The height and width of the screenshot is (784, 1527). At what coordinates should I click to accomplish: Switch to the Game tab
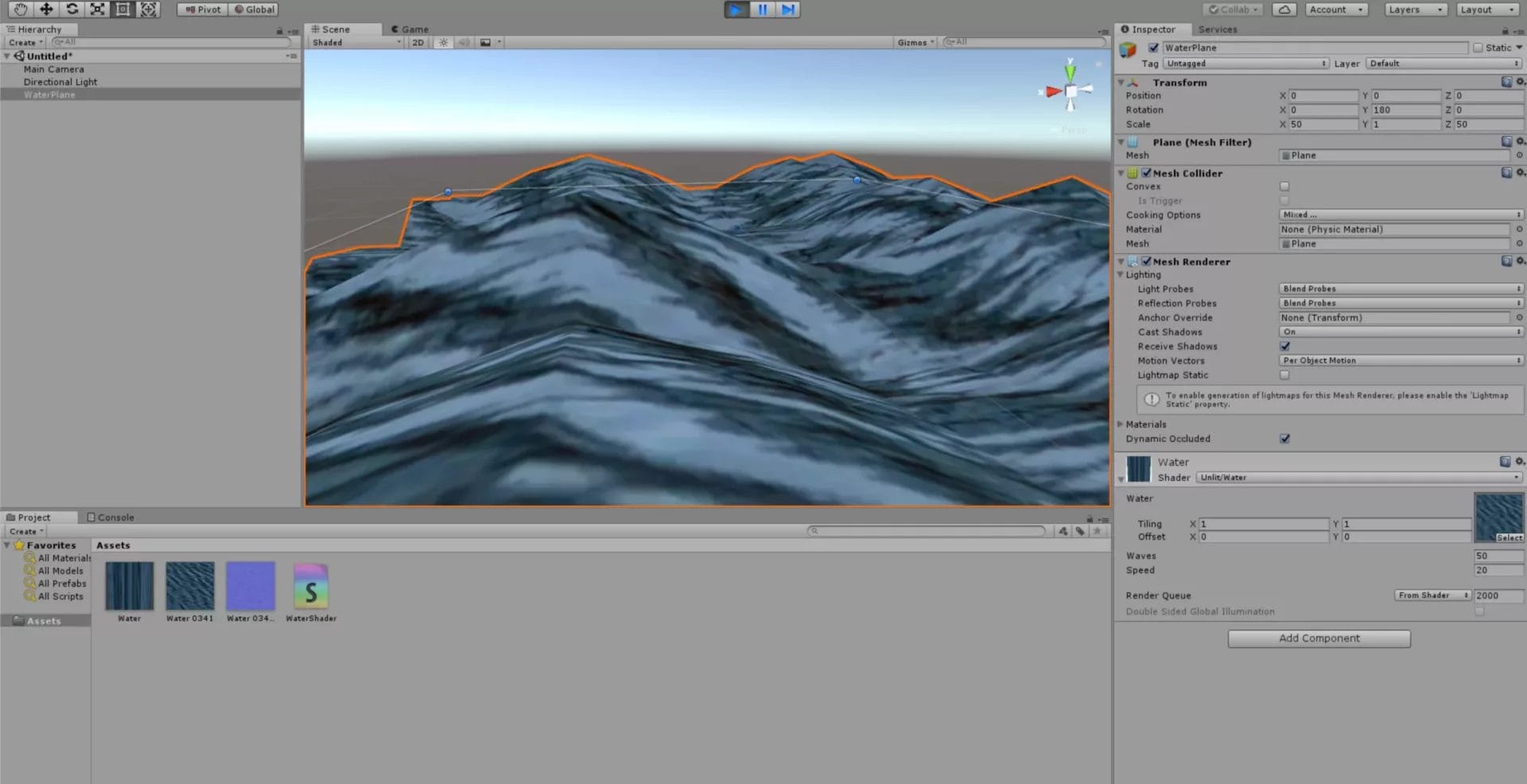click(410, 29)
